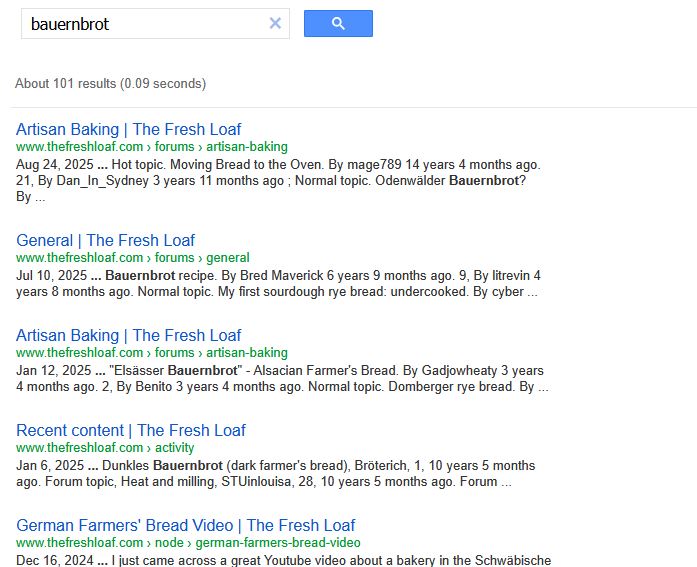Clear the search box with the X icon
This screenshot has width=697, height=567.
coord(275,23)
